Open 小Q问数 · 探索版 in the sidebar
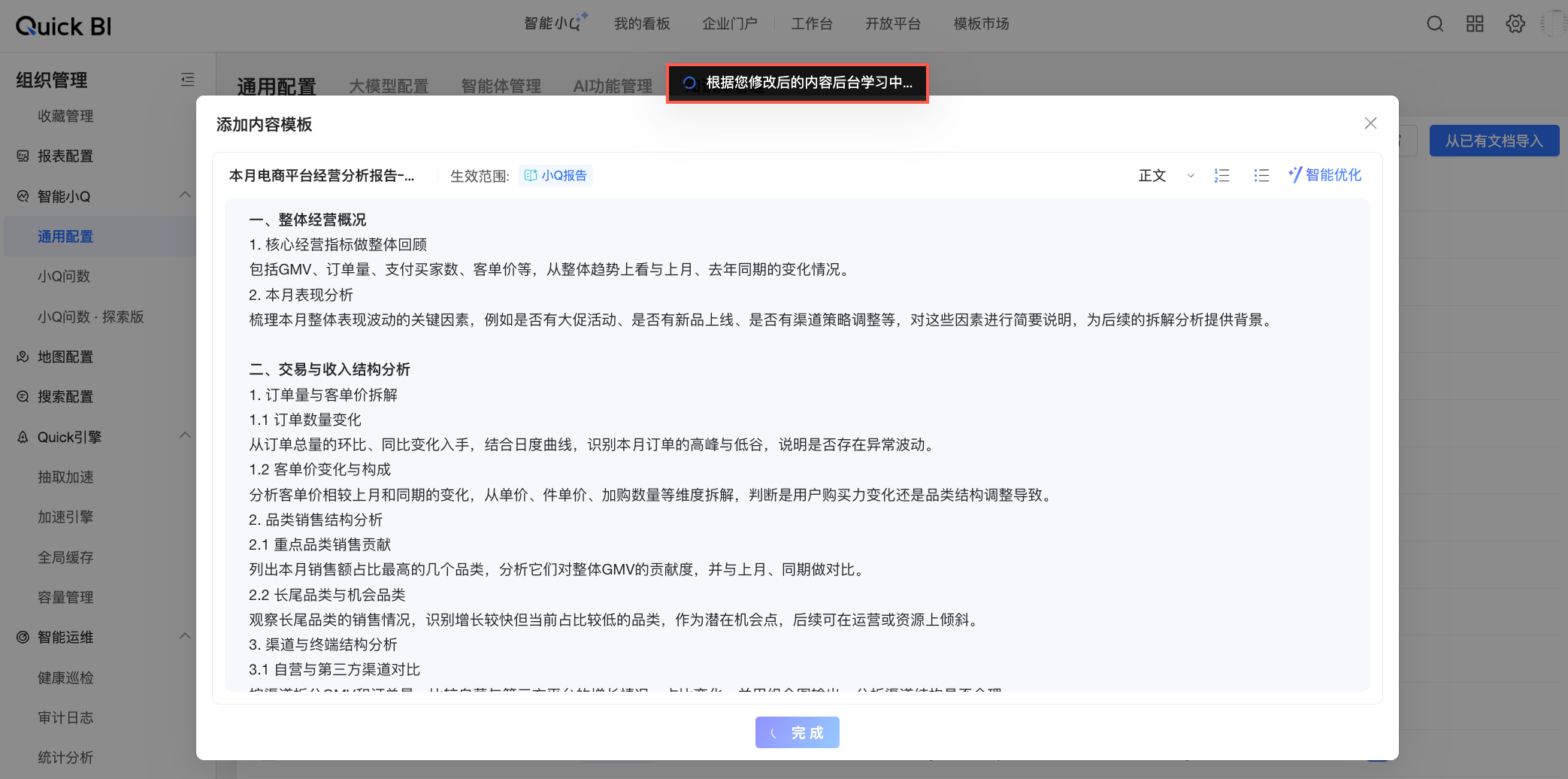This screenshot has height=779, width=1568. coord(91,317)
